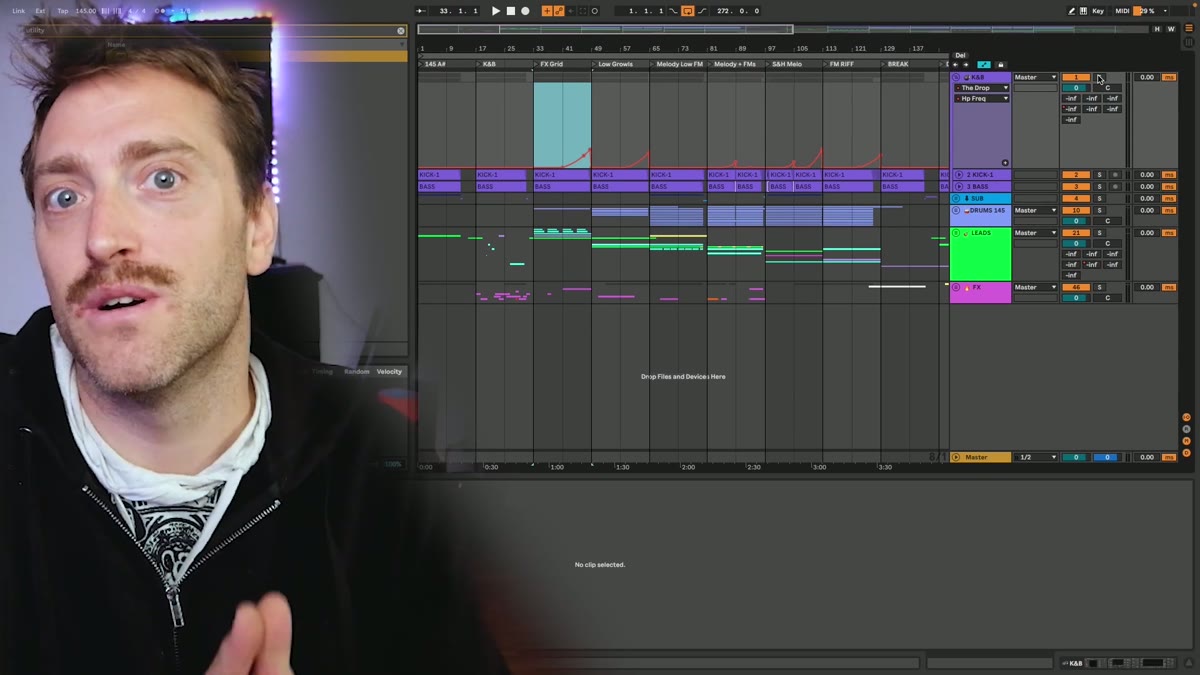
Task: Click the W optimize width button
Action: 1171,29
